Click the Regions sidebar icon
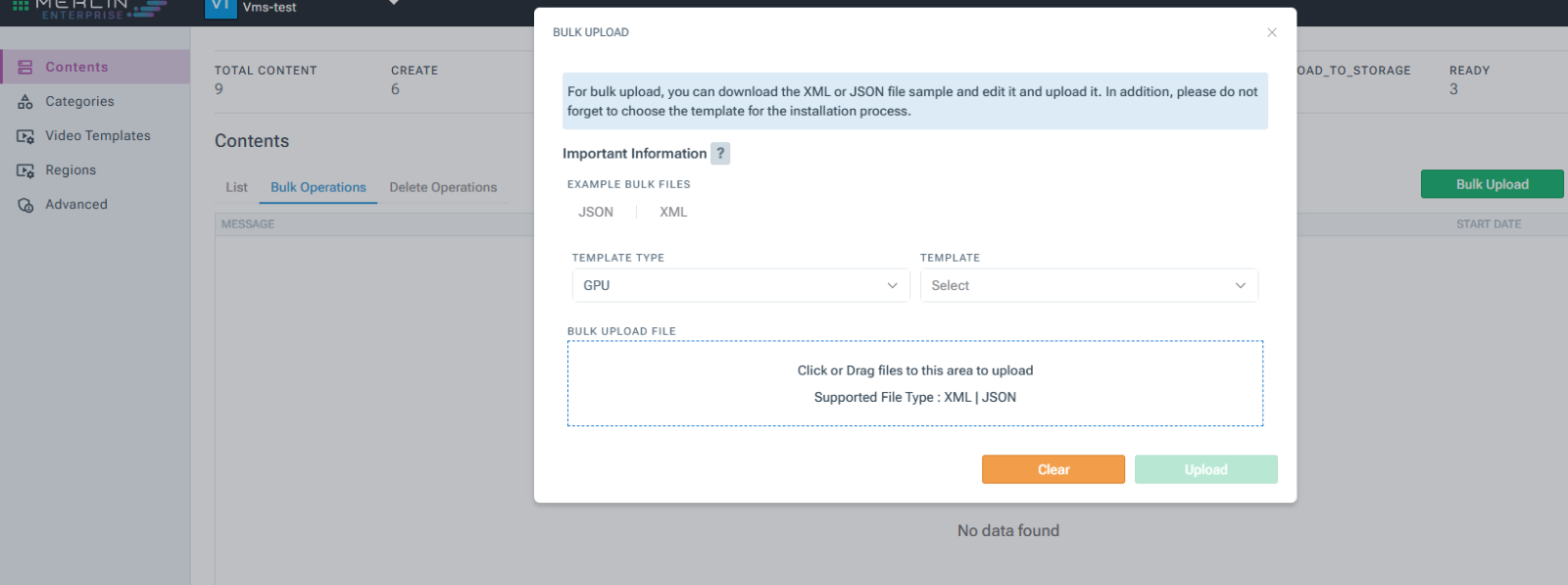 (25, 171)
